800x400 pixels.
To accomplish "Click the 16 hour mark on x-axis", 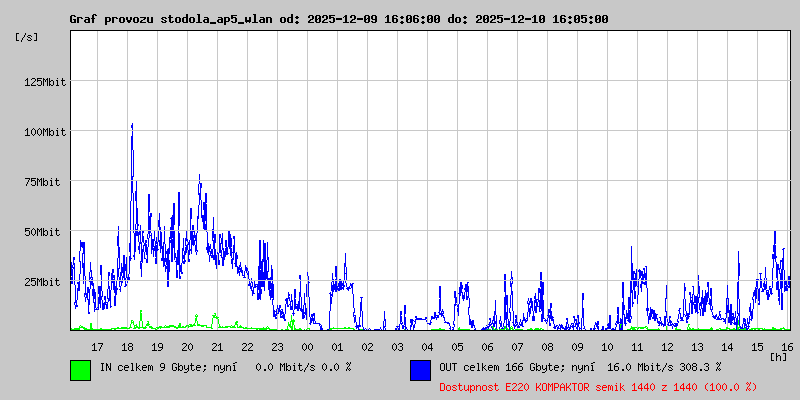I will coord(787,346).
